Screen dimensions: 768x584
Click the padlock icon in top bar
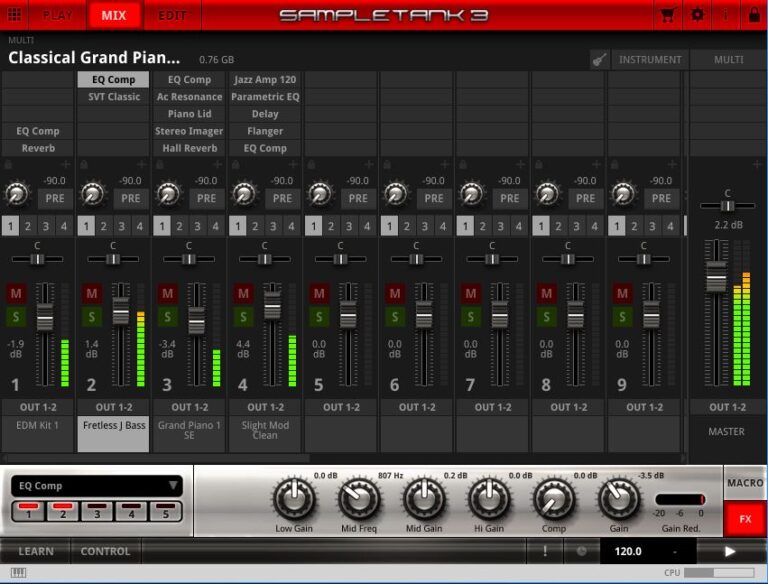tap(754, 15)
